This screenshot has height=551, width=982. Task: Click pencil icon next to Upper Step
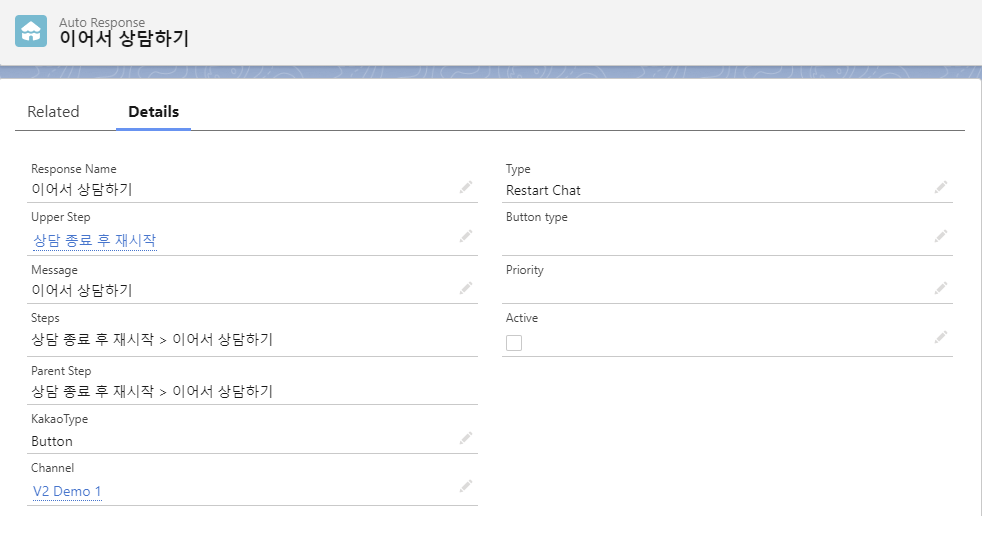(465, 236)
